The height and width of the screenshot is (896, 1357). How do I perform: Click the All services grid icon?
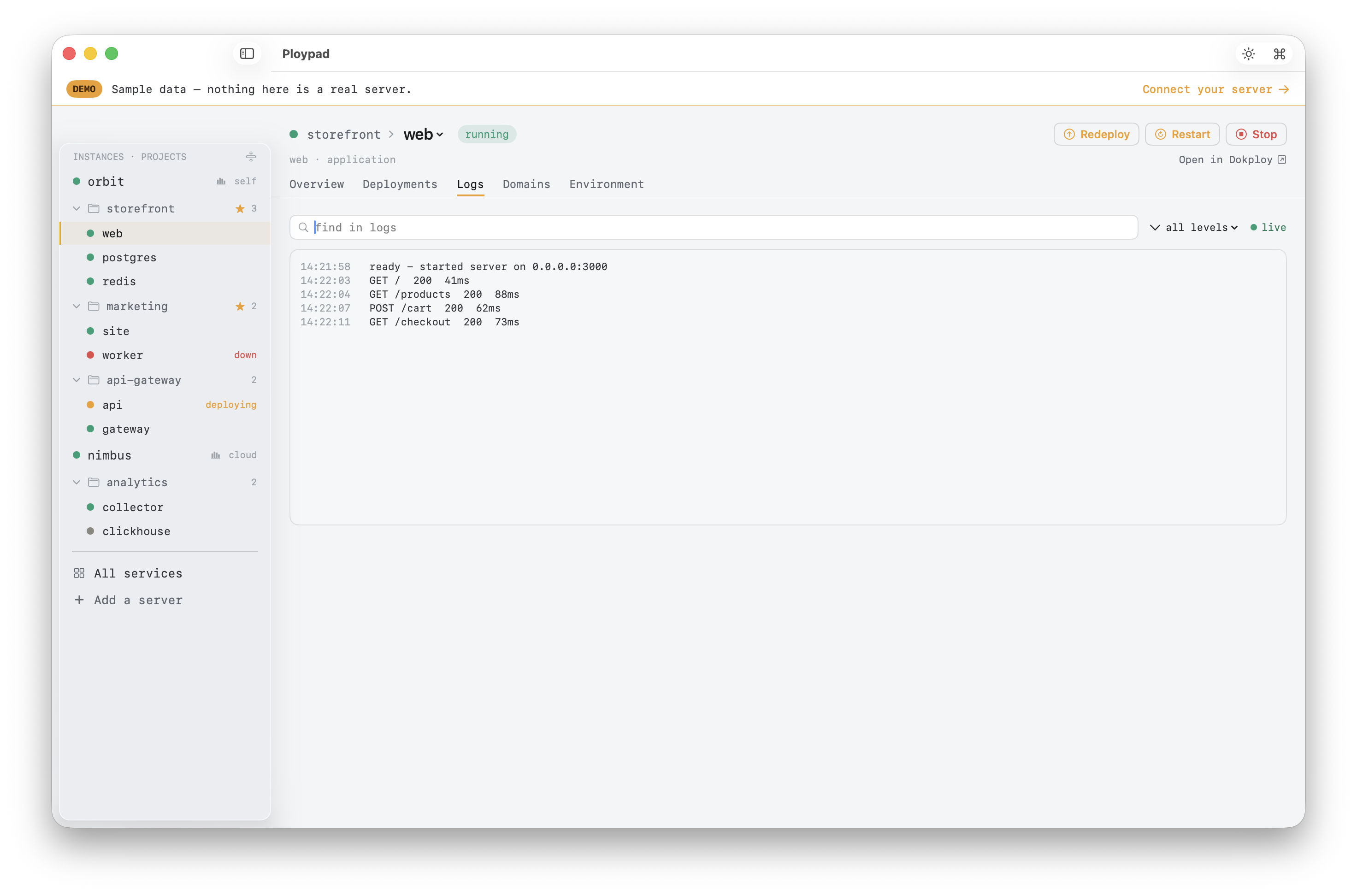(79, 573)
